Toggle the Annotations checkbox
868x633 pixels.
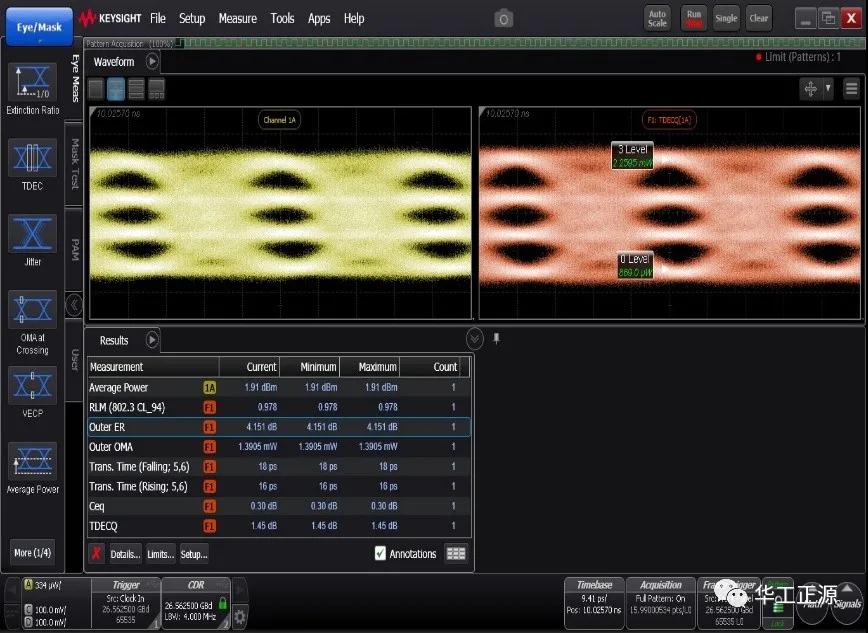point(380,553)
